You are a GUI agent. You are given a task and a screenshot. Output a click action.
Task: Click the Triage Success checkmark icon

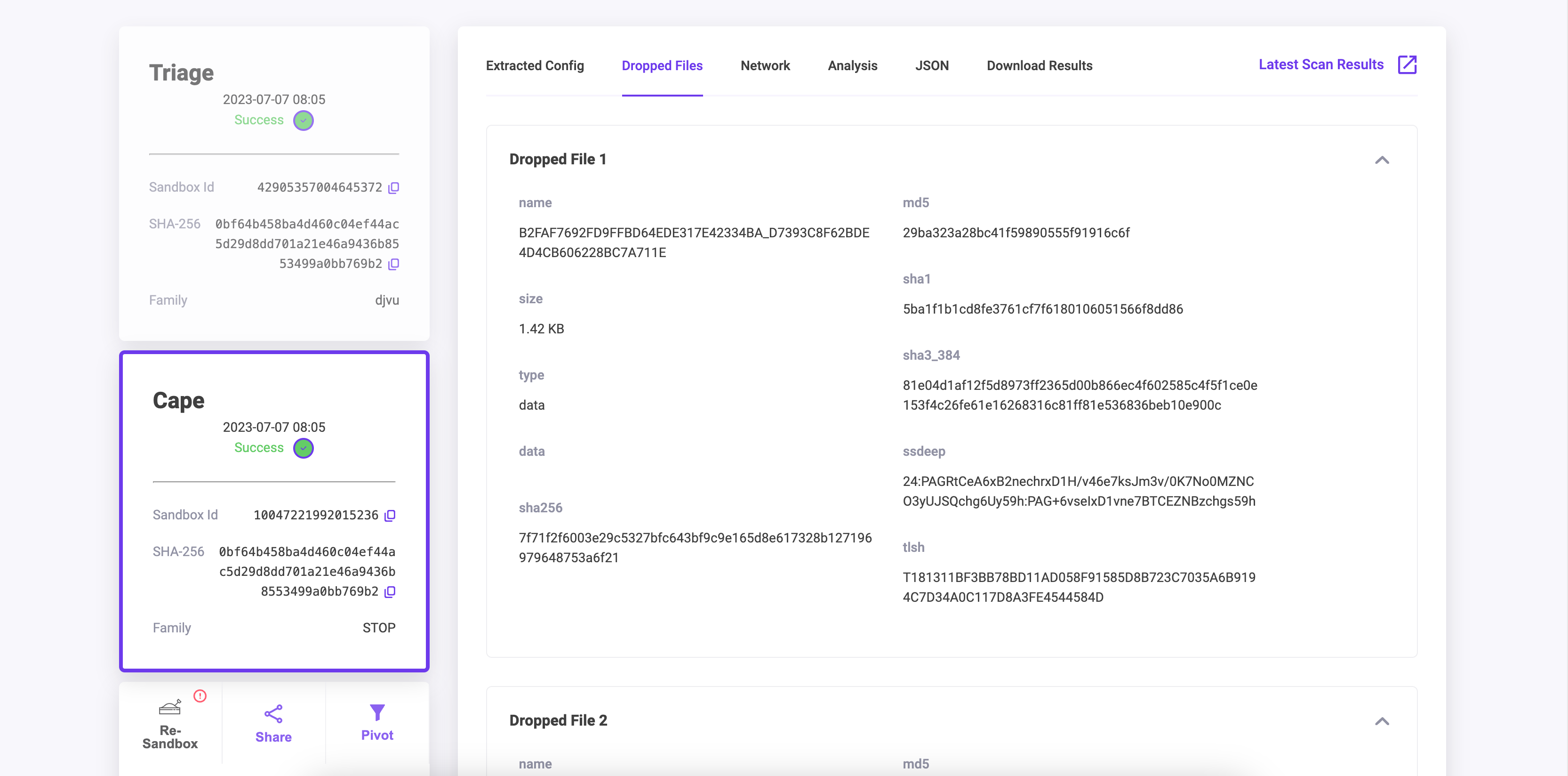303,121
